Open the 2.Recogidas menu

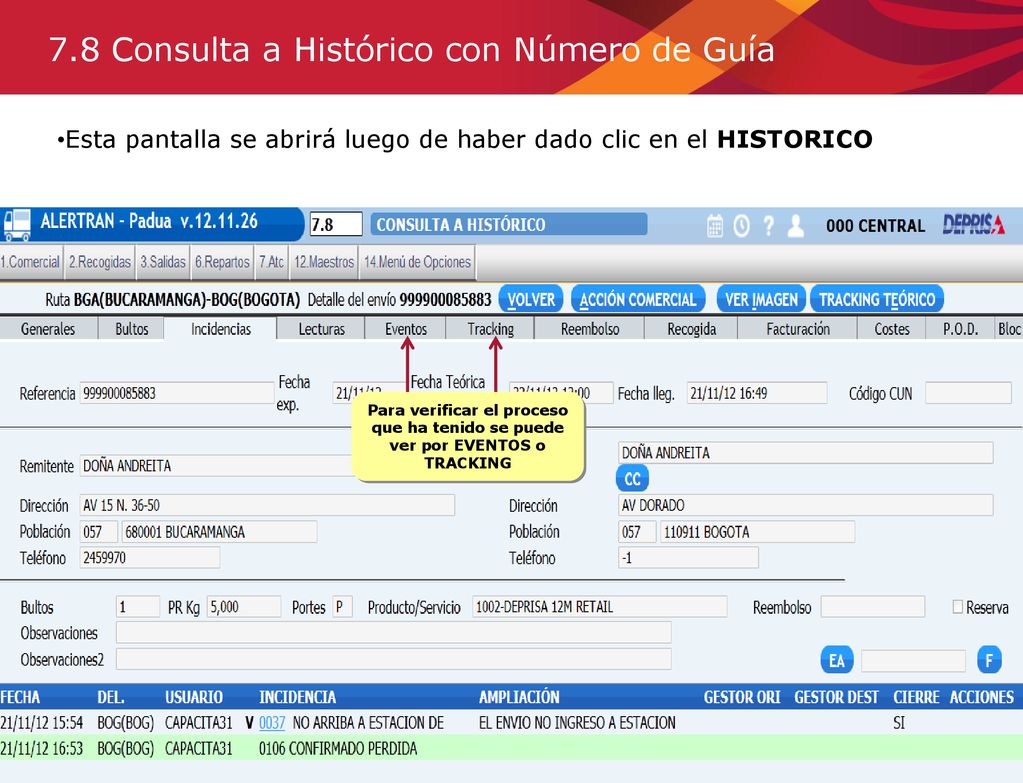click(100, 262)
